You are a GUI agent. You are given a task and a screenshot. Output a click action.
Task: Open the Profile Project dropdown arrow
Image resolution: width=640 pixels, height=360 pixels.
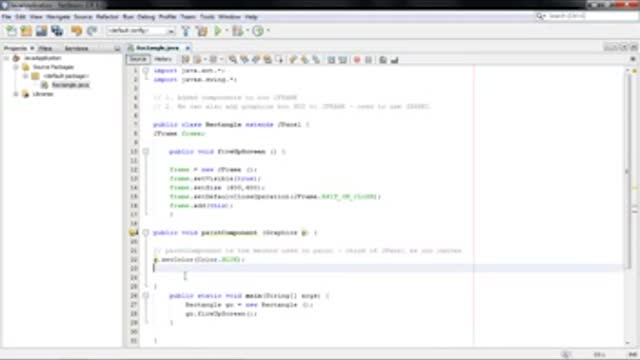268,31
